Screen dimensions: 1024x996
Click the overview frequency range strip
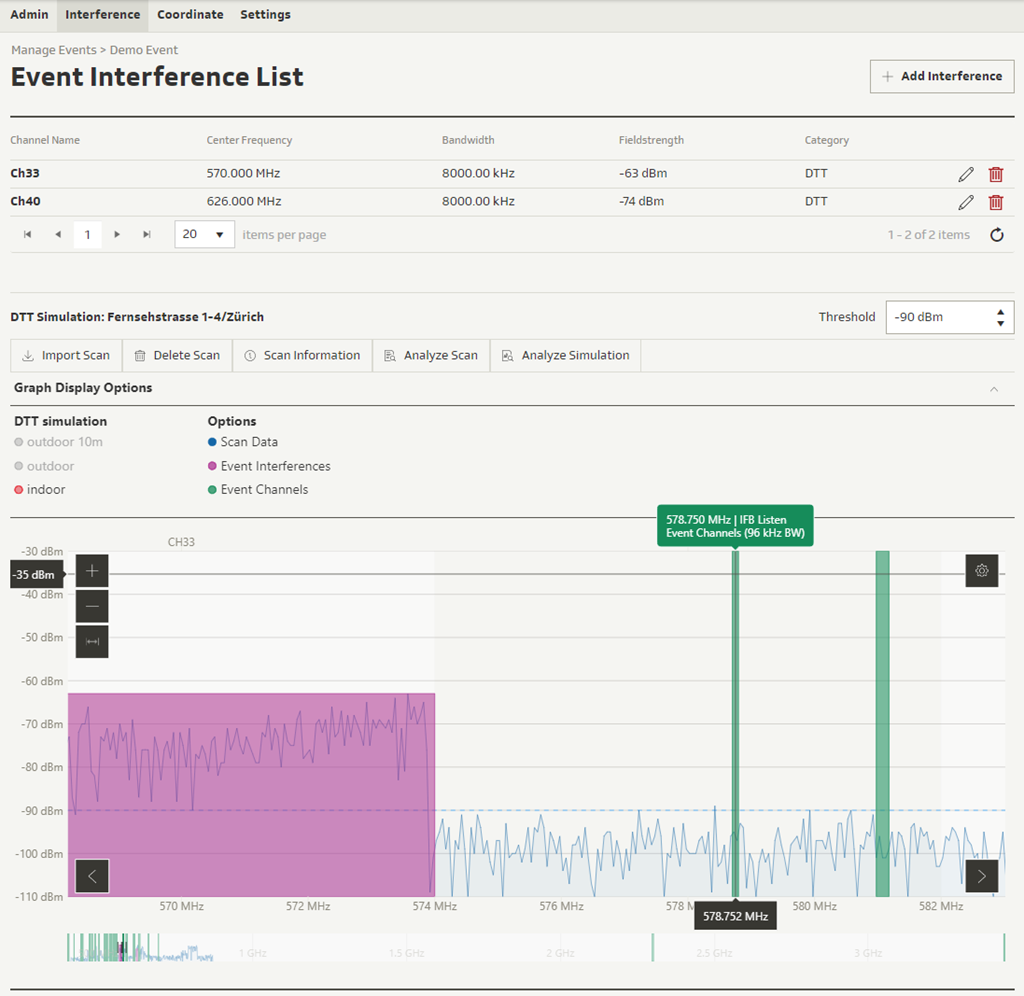(535, 948)
